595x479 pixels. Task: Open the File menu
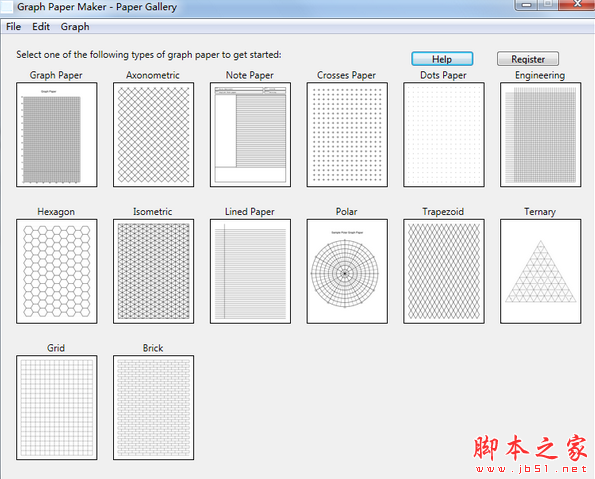coord(13,27)
